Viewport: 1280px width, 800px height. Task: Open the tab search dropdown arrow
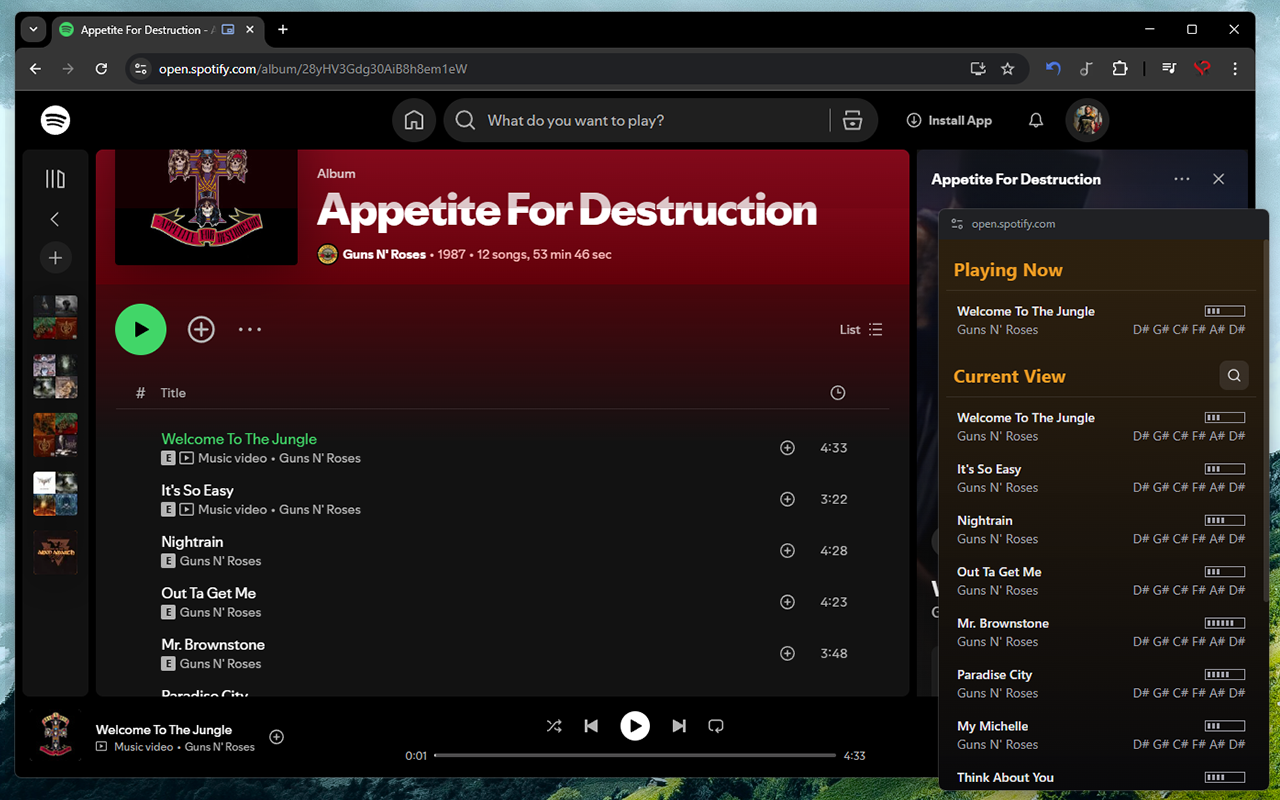(33, 30)
